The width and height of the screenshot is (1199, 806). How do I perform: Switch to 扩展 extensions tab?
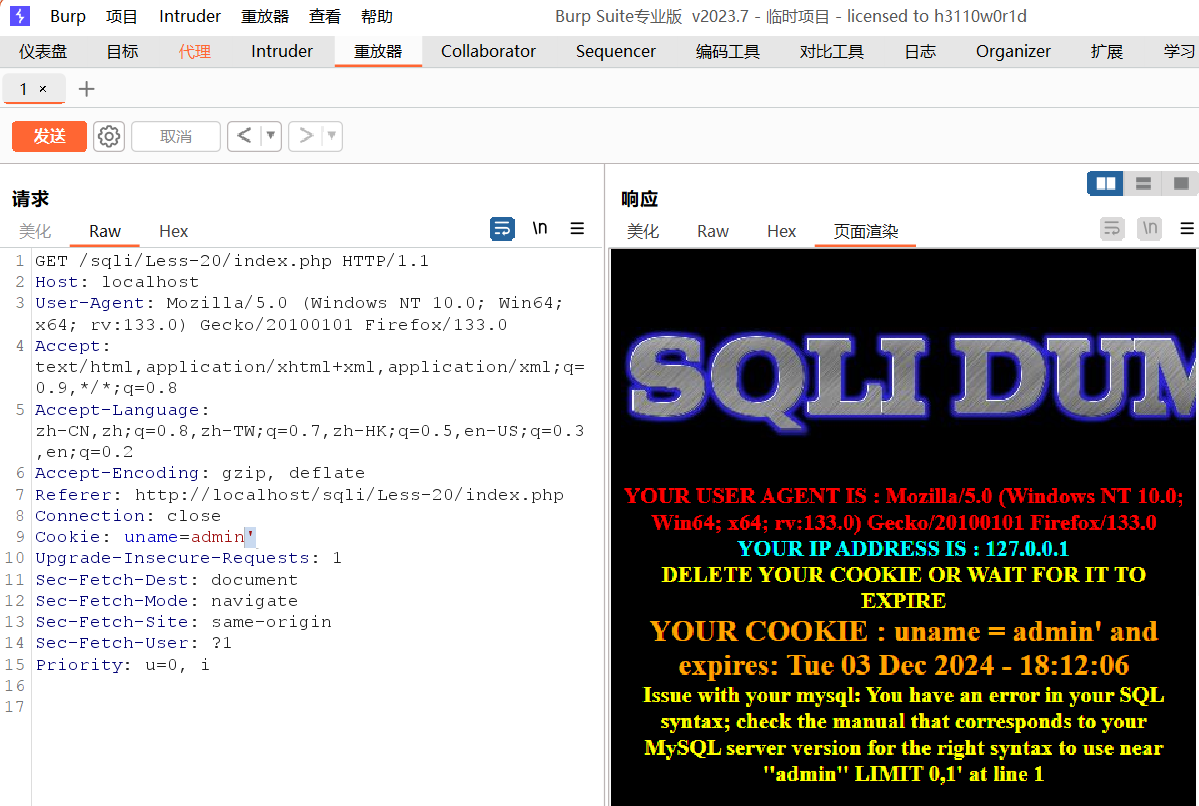1106,51
